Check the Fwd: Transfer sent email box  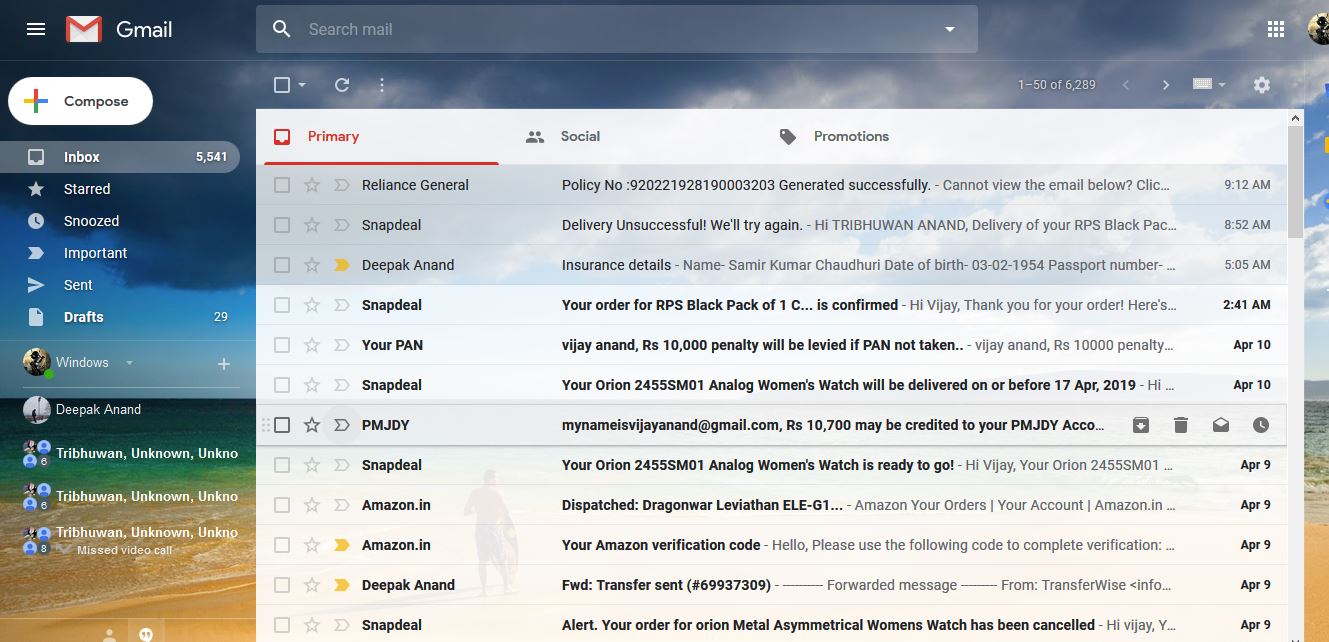282,585
